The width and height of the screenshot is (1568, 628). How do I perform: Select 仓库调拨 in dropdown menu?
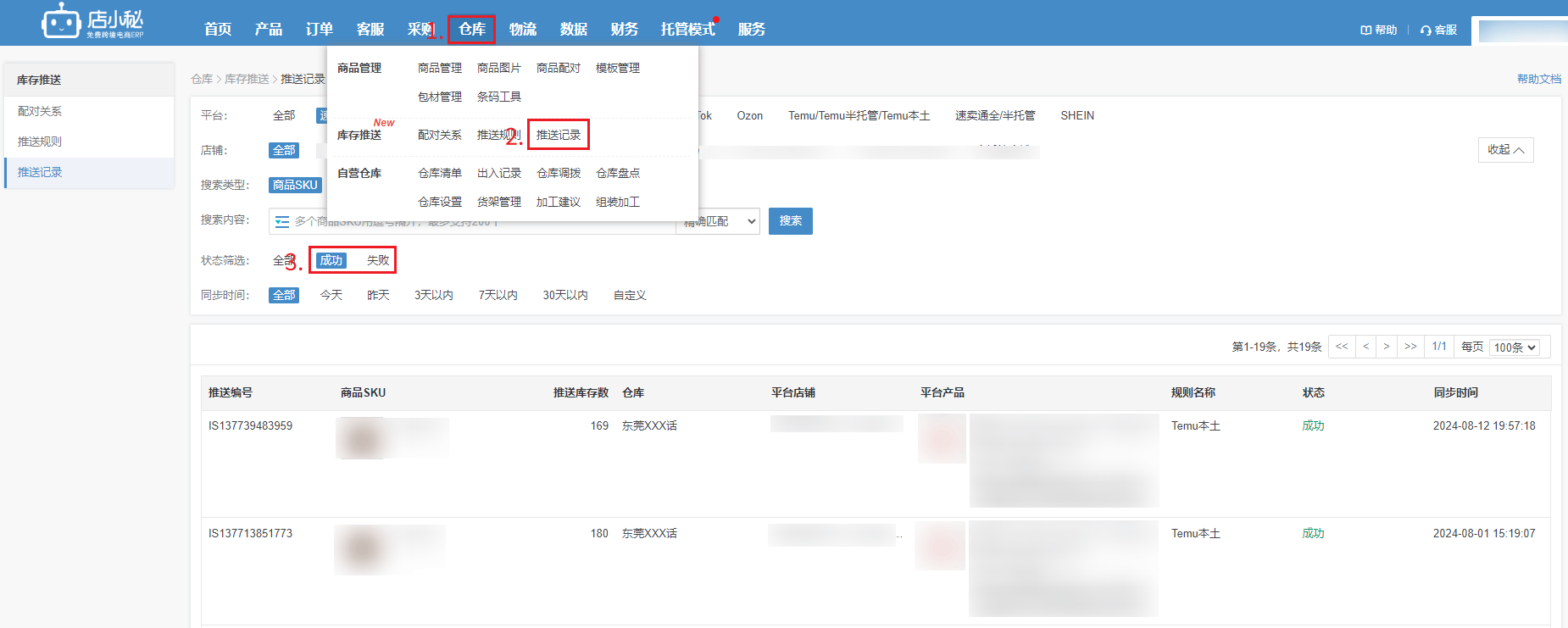559,173
